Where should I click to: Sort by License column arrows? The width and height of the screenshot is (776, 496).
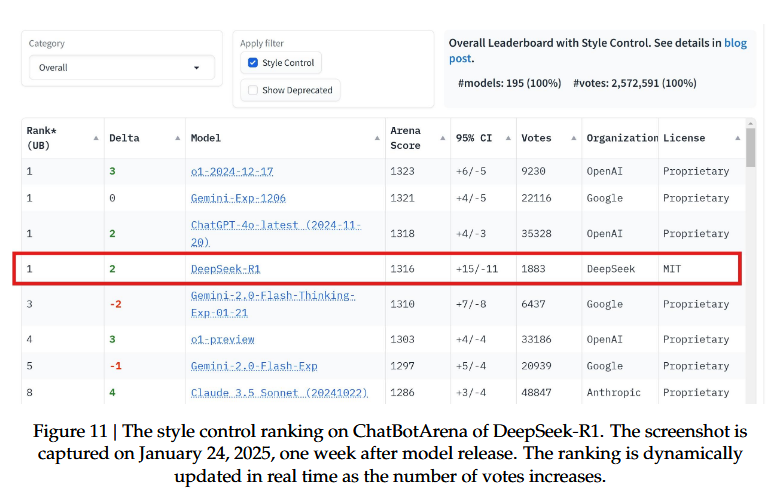[736, 138]
